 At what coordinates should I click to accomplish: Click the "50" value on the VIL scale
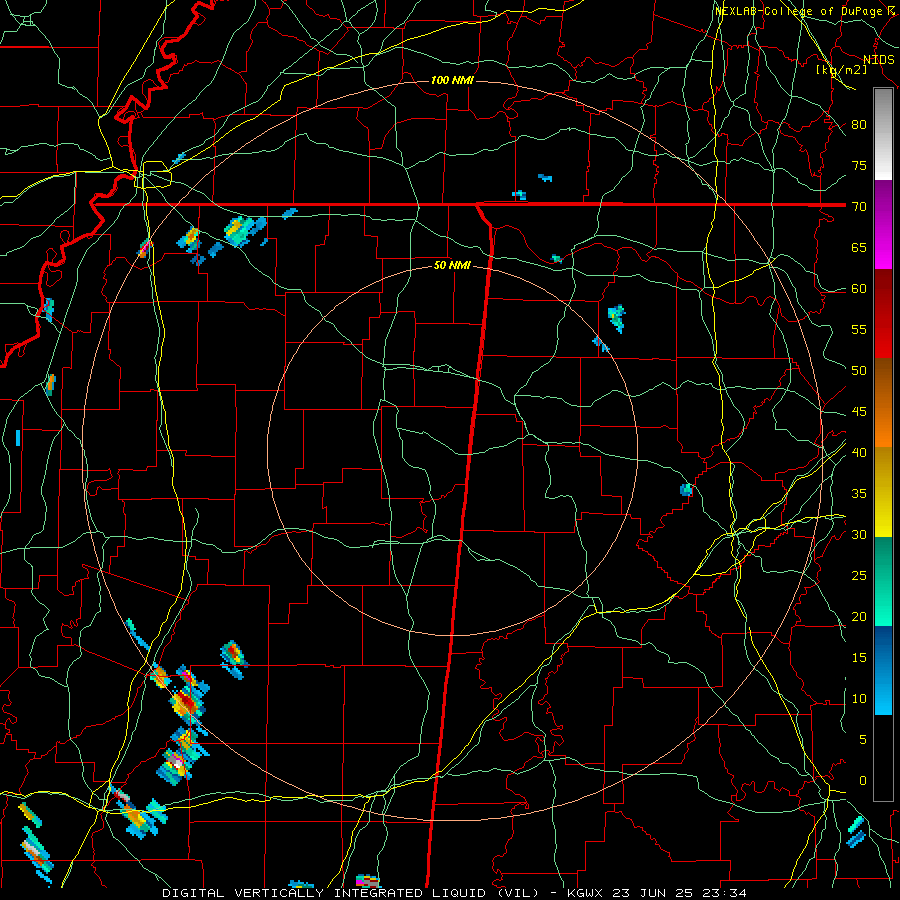(859, 371)
